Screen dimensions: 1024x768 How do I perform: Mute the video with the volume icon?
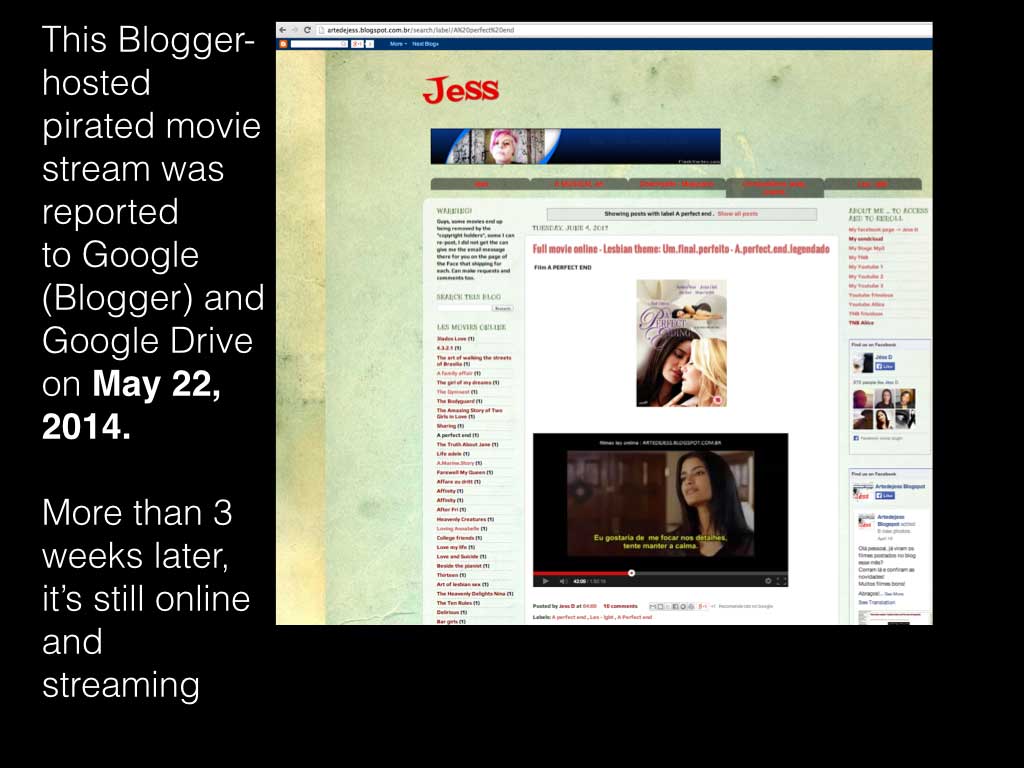[562, 581]
